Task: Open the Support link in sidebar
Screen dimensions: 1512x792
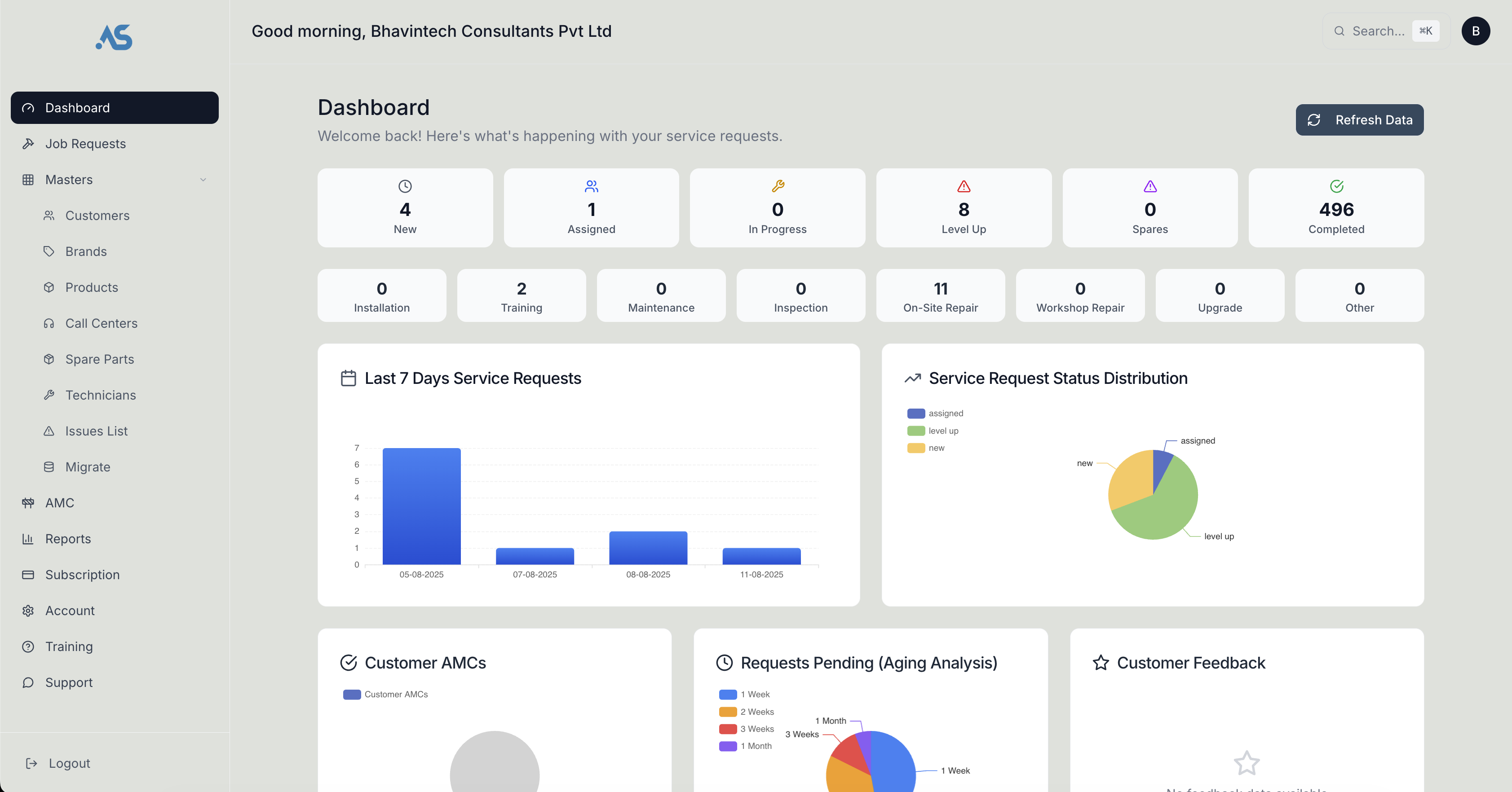Action: (115, 682)
